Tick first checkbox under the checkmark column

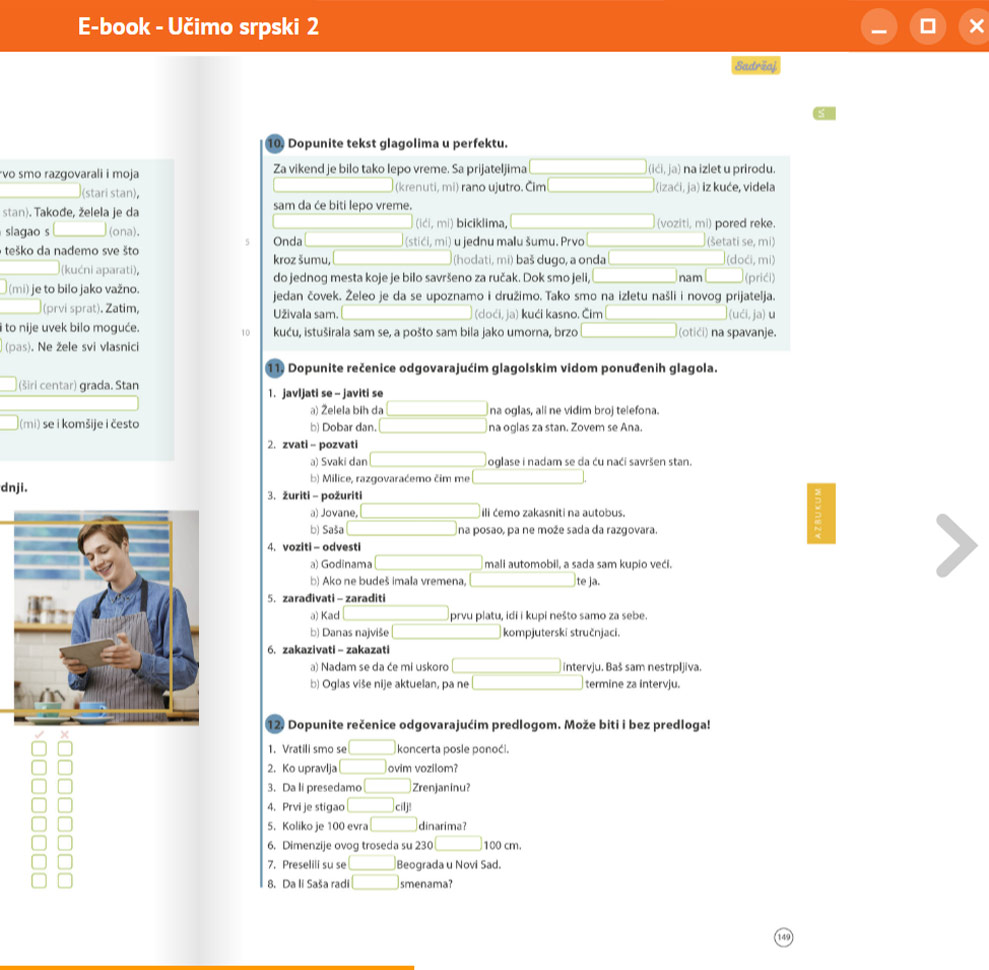pos(39,747)
